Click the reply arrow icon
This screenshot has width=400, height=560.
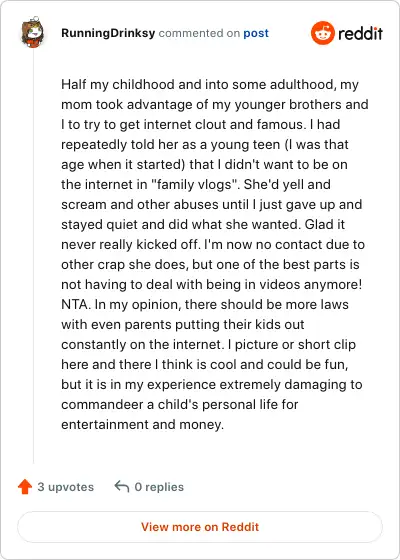(x=122, y=486)
